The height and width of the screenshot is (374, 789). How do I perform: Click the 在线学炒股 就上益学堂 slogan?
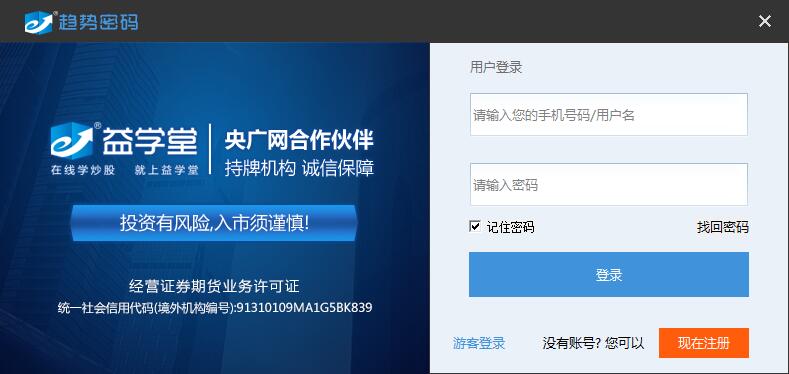pyautogui.click(x=124, y=170)
